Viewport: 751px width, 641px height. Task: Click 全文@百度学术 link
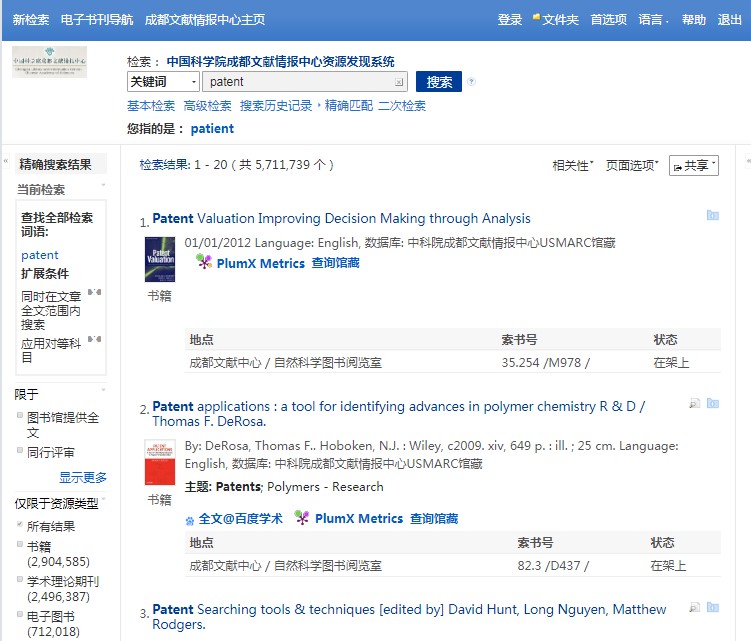[240, 518]
